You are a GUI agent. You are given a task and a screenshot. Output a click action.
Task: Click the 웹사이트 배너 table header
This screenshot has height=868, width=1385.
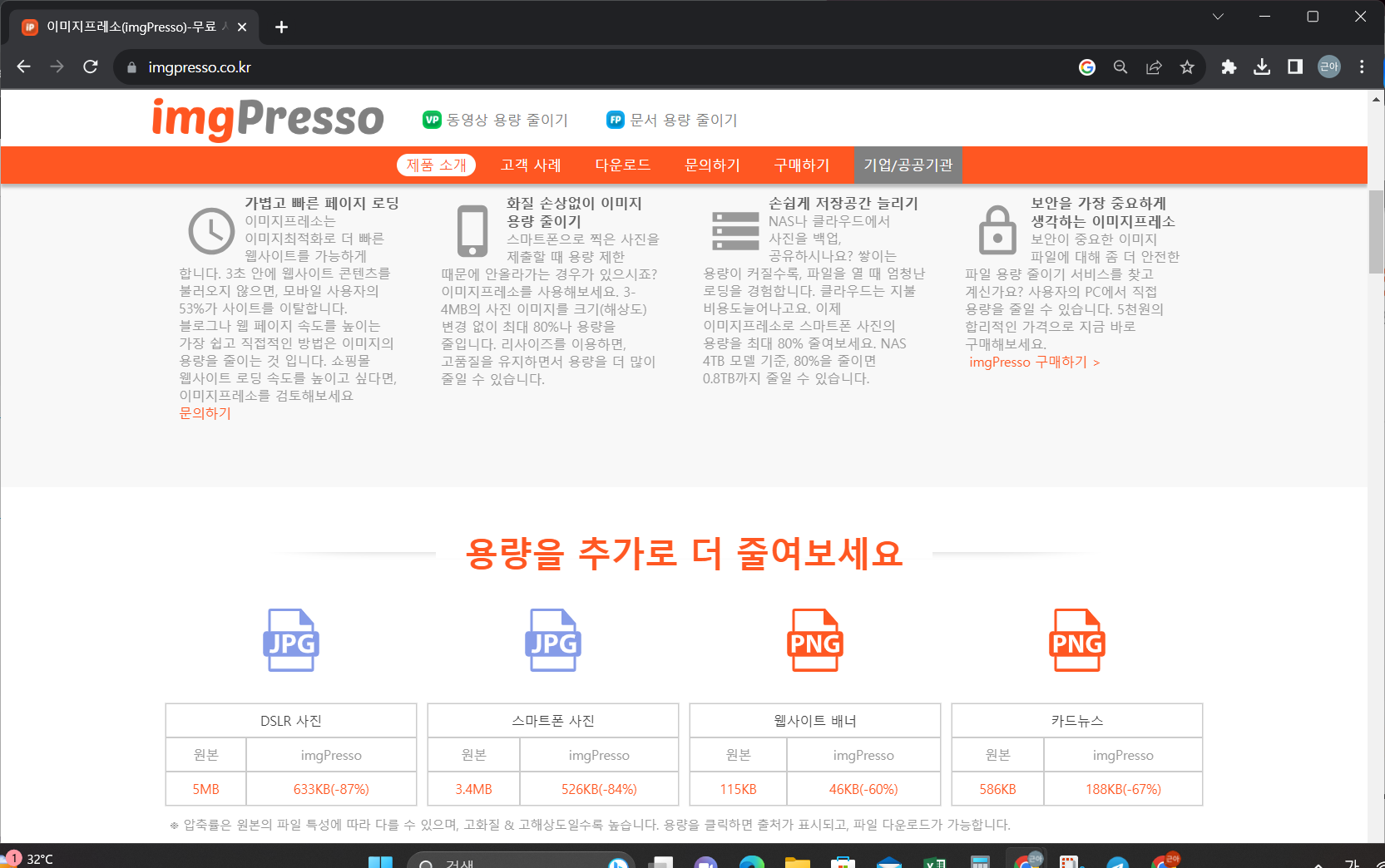pyautogui.click(x=815, y=721)
